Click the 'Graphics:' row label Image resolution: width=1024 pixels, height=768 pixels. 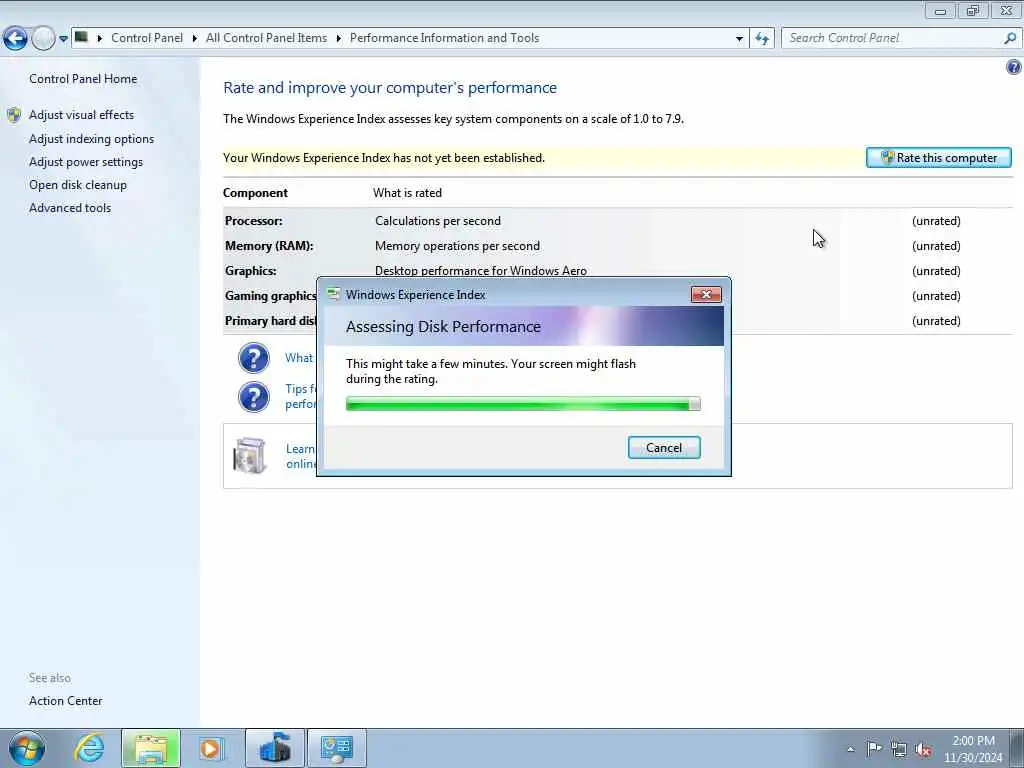click(250, 270)
